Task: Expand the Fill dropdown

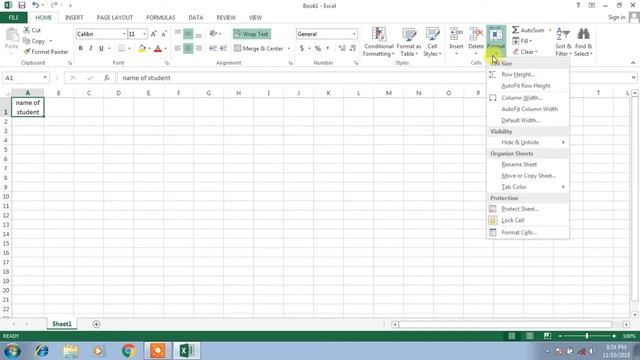Action: point(530,41)
